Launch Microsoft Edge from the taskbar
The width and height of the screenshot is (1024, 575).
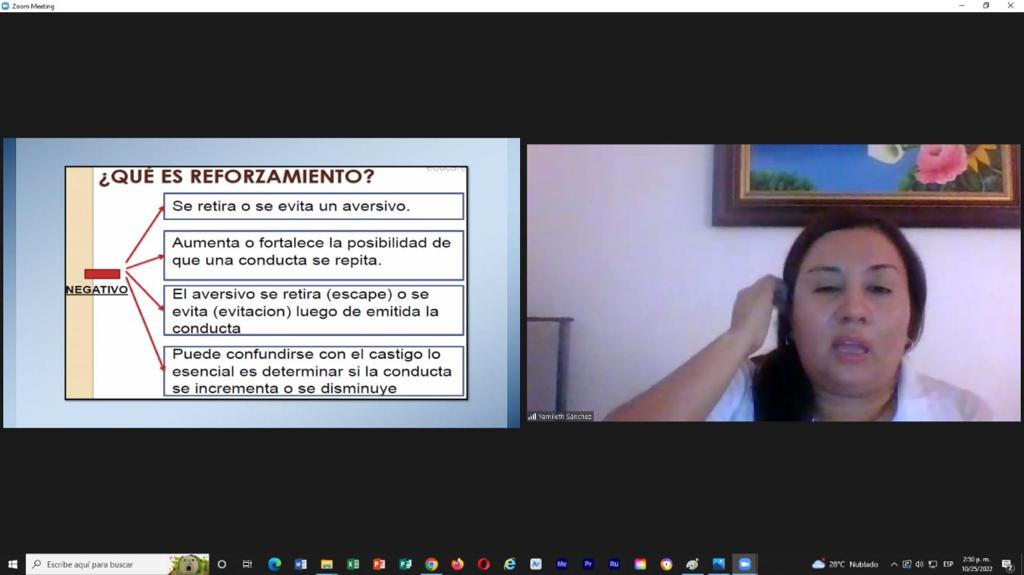[x=274, y=564]
